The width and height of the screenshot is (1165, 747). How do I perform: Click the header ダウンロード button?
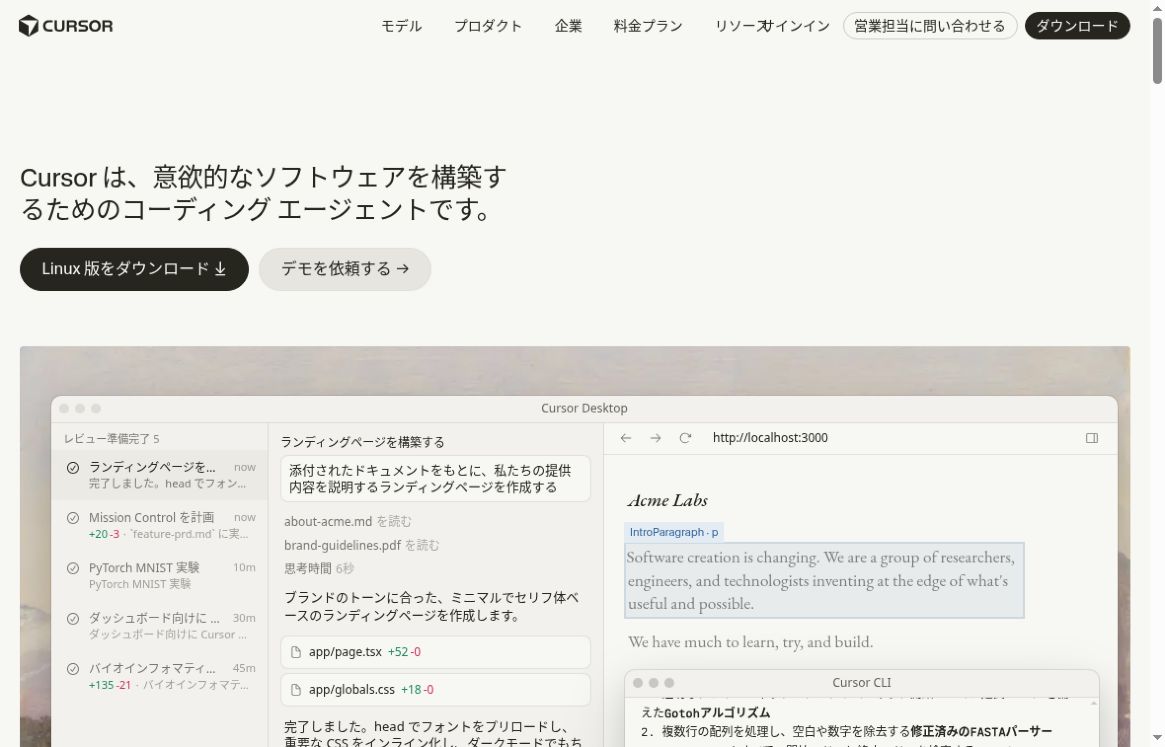coord(1077,26)
